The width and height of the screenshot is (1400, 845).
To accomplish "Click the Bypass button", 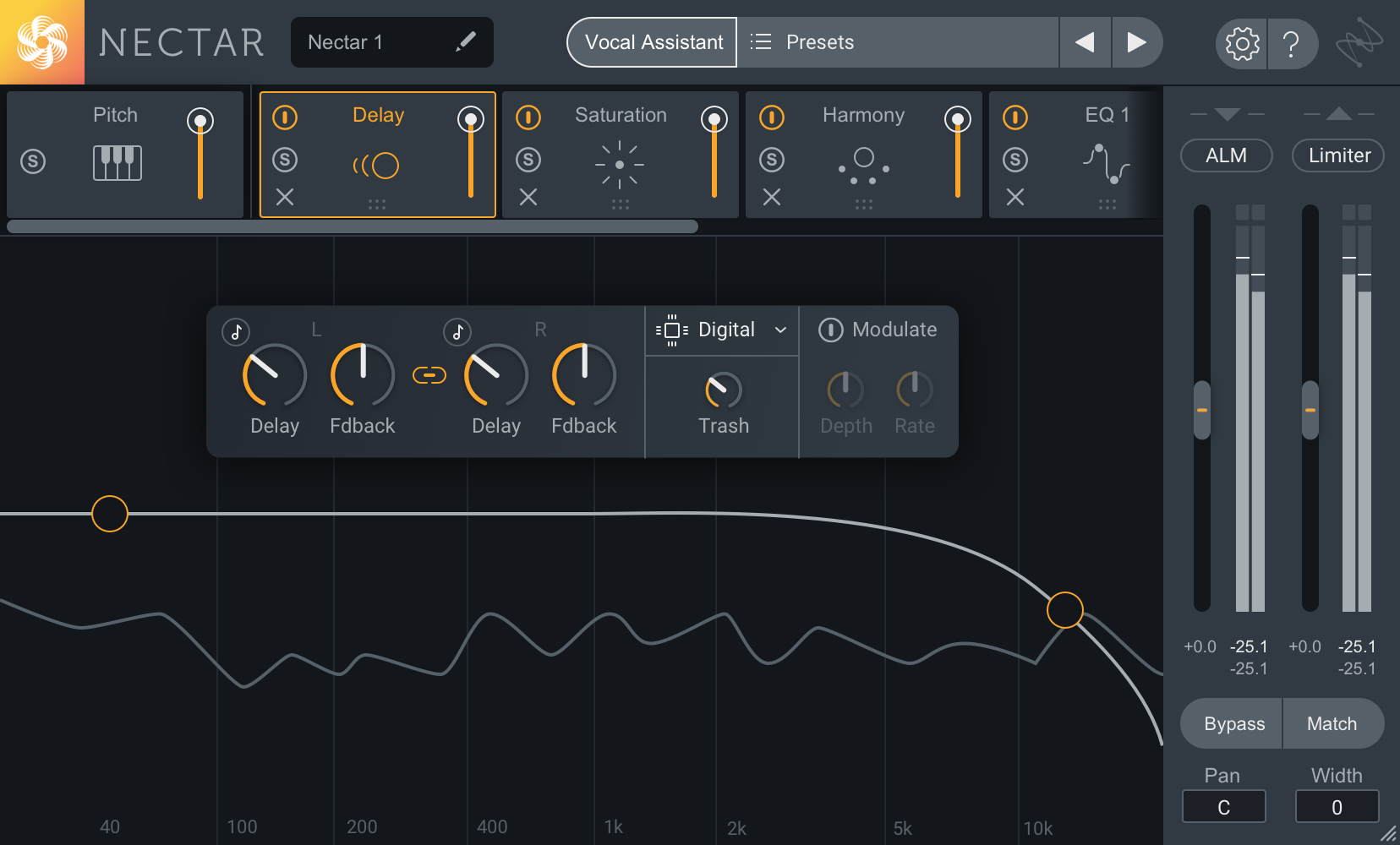I will click(x=1233, y=724).
